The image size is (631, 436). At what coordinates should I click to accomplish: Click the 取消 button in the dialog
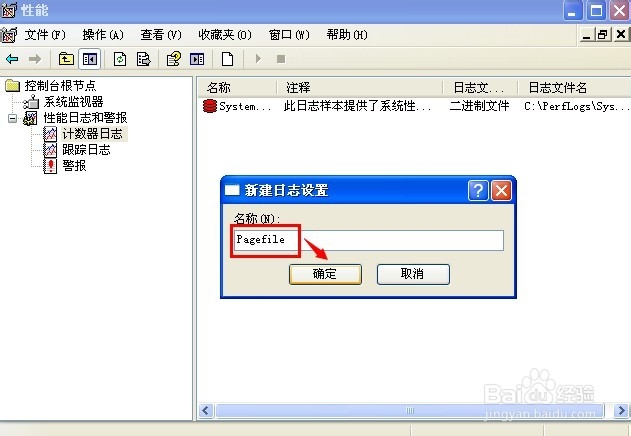413,274
